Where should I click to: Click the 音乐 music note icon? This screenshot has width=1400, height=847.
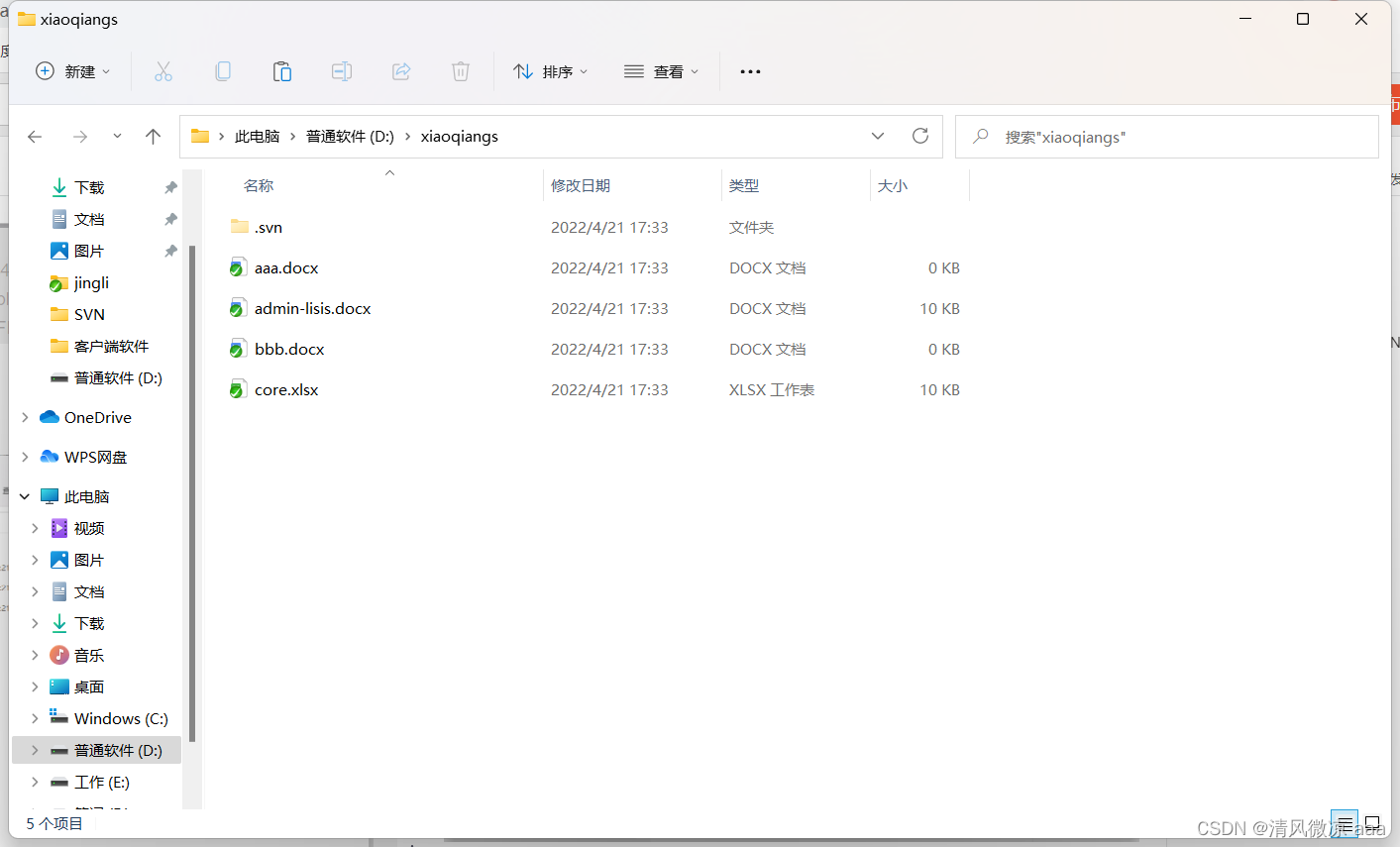coord(59,655)
